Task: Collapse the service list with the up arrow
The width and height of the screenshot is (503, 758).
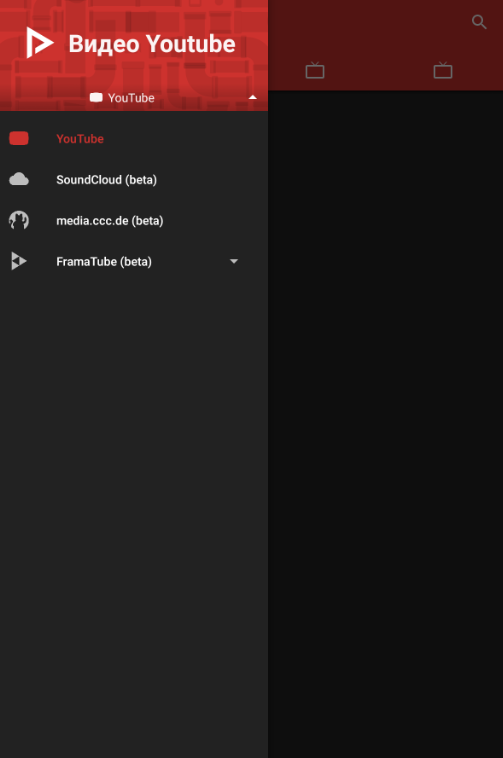Action: click(x=252, y=98)
